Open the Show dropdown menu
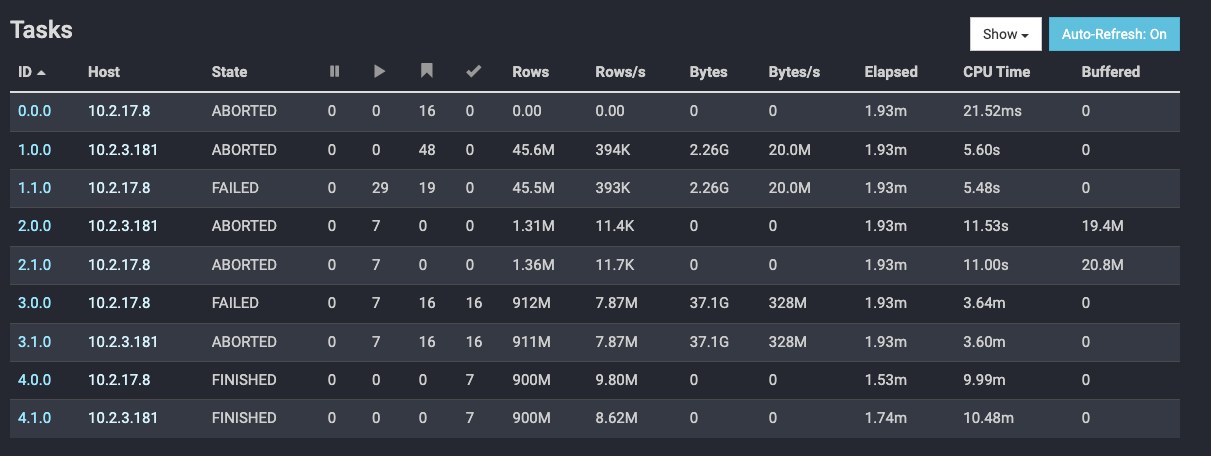This screenshot has height=456, width=1211. [1006, 34]
